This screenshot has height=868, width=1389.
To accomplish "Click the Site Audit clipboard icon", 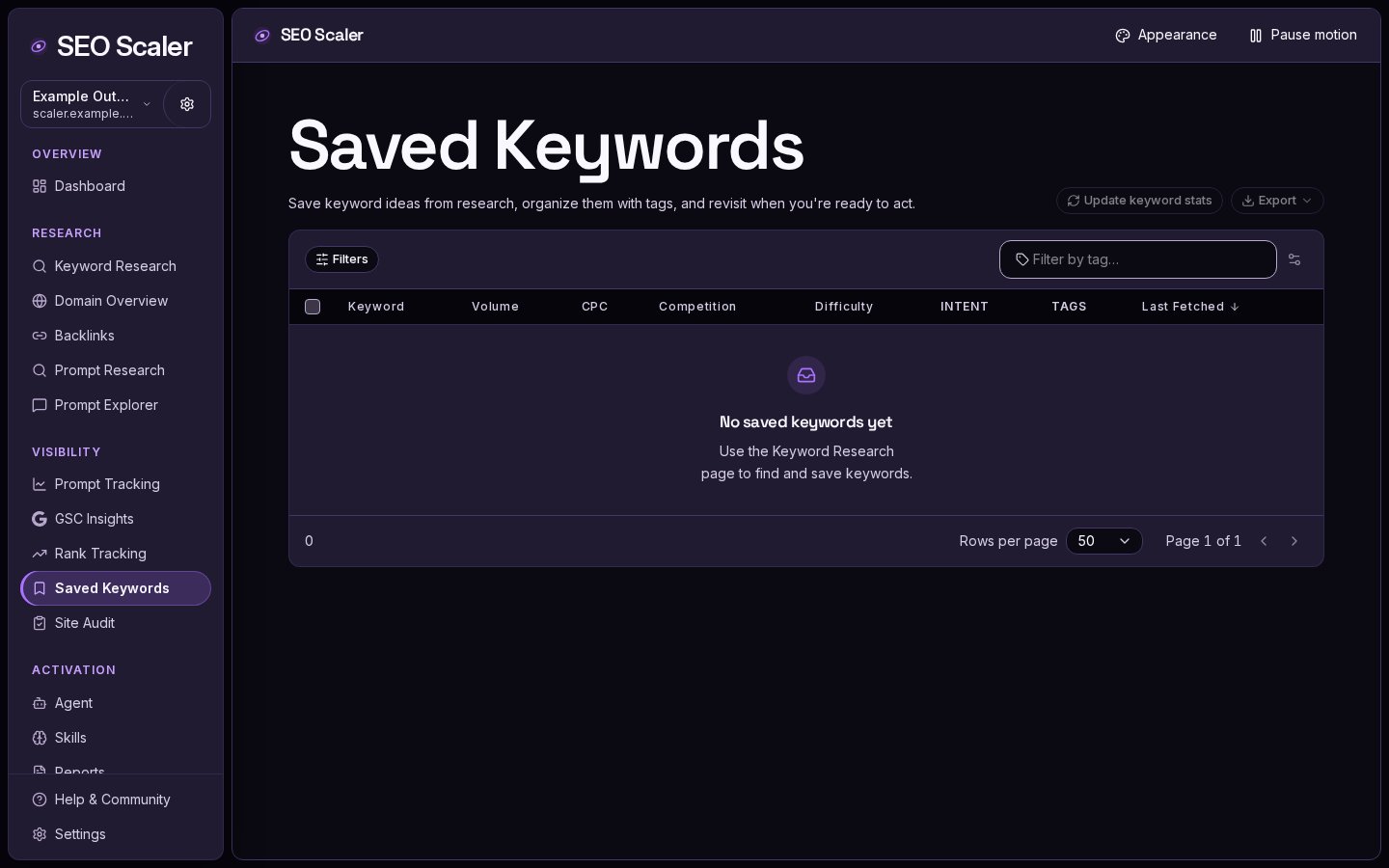I will pyautogui.click(x=40, y=623).
